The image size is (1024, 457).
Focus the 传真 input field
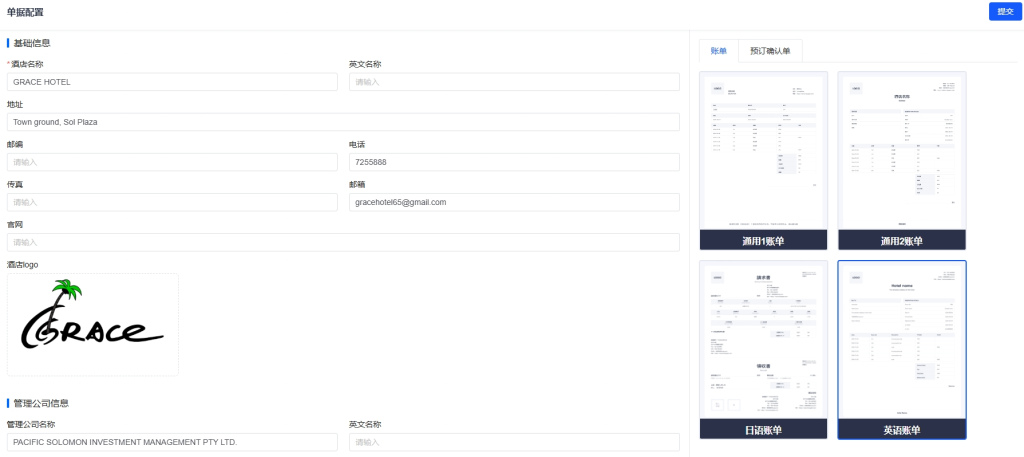172,202
